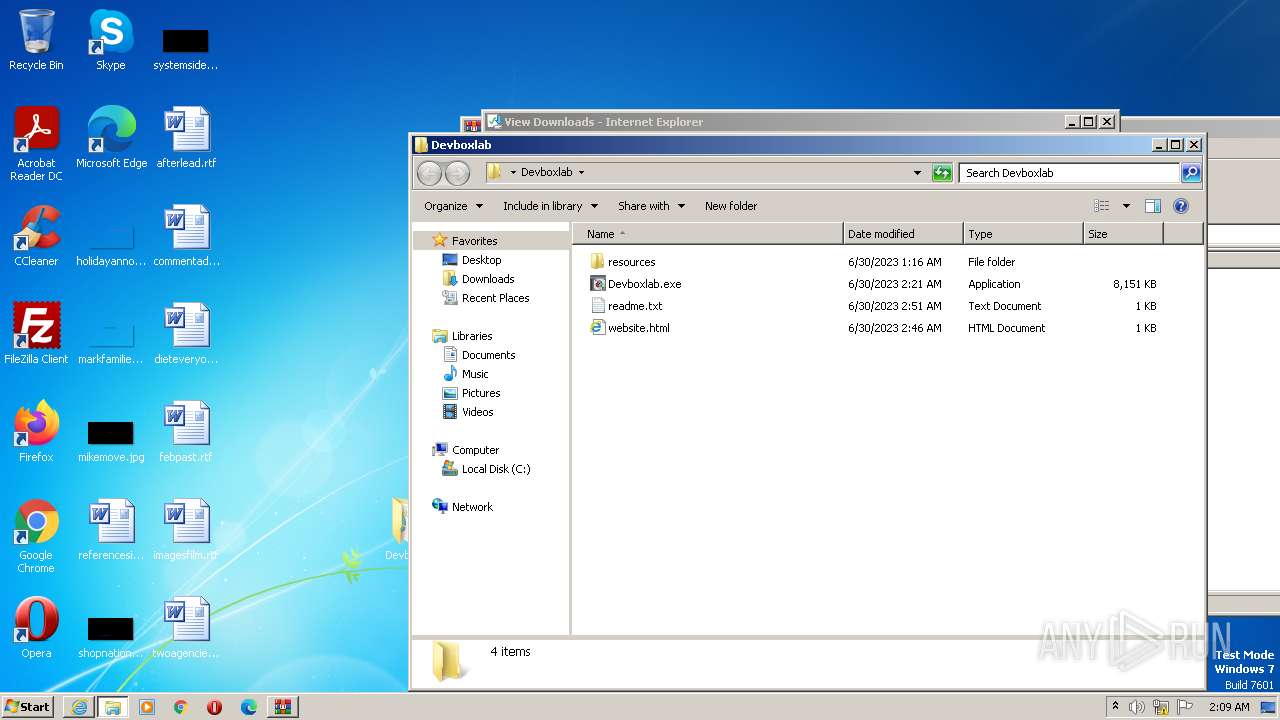
Task: Click the Explorer Forward navigation button
Action: click(457, 173)
